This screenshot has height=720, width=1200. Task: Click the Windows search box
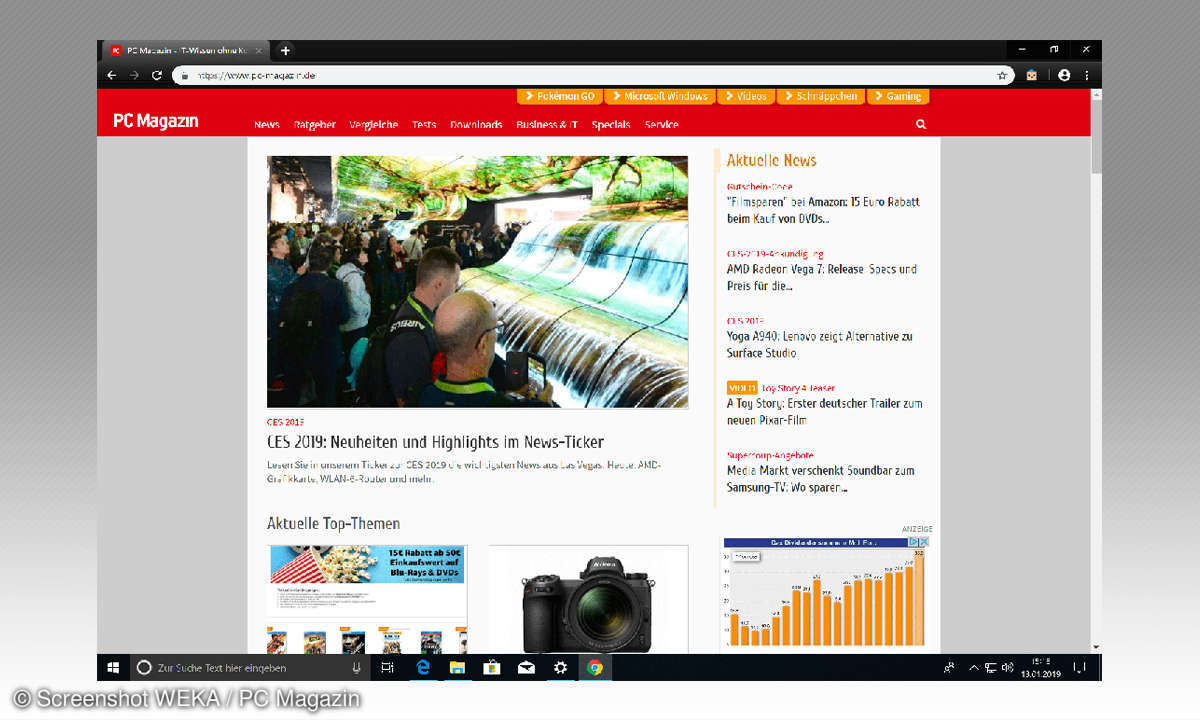coord(248,667)
